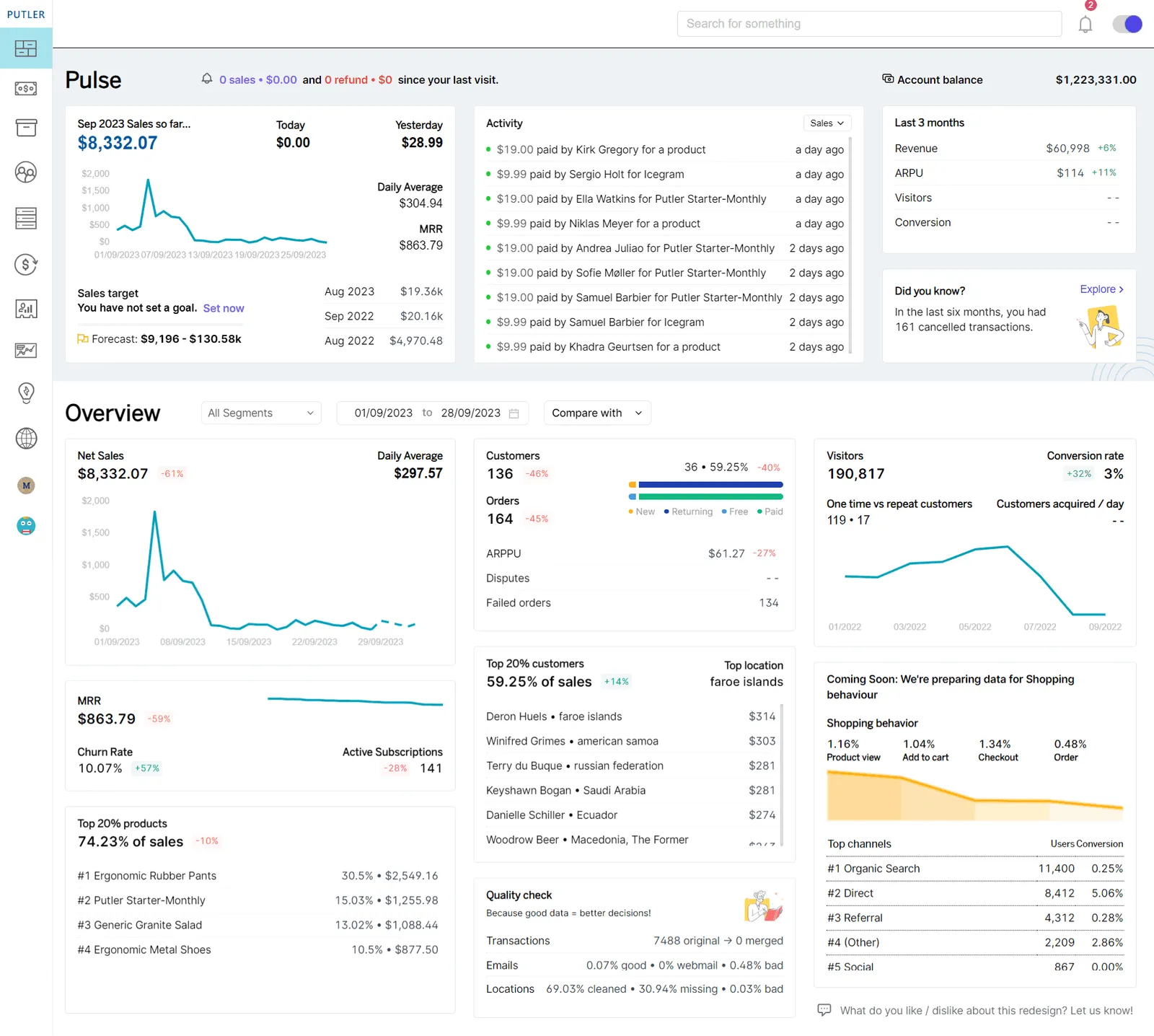Click the Top 20% customers scrollbar

pos(782,776)
